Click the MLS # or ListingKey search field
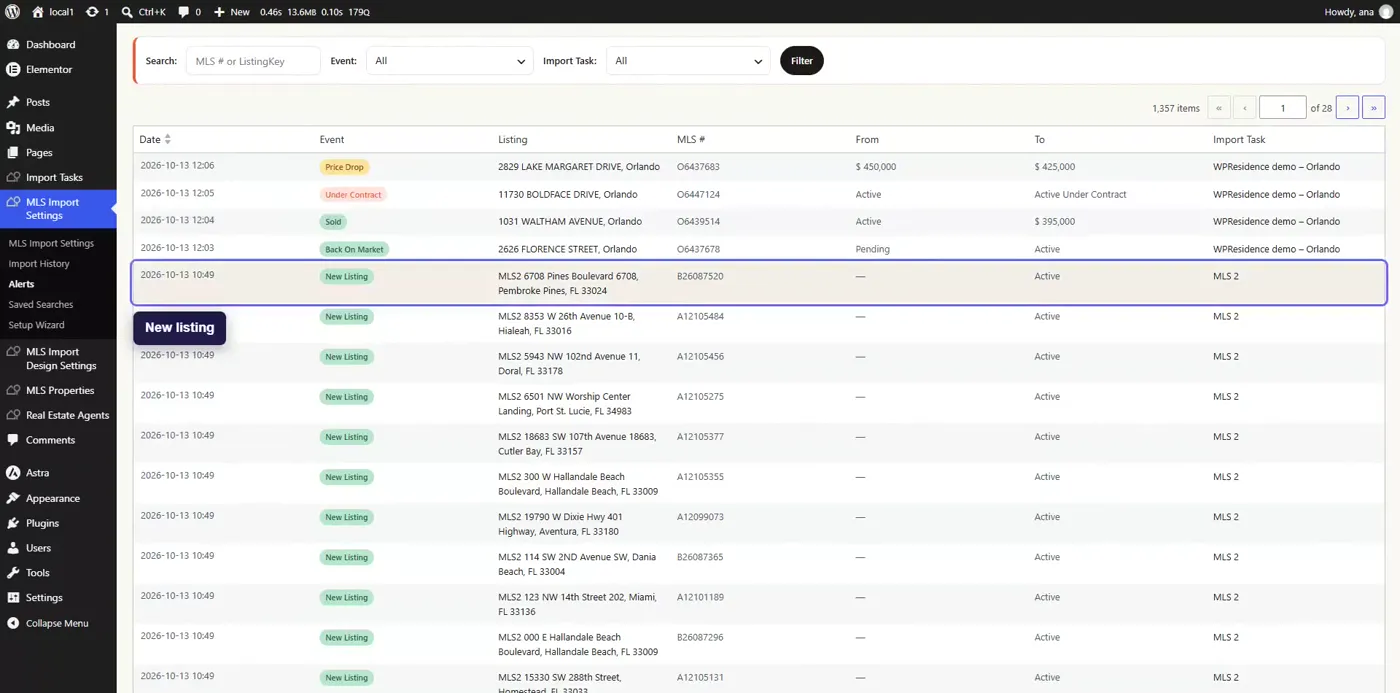This screenshot has width=1400, height=693. 253,61
